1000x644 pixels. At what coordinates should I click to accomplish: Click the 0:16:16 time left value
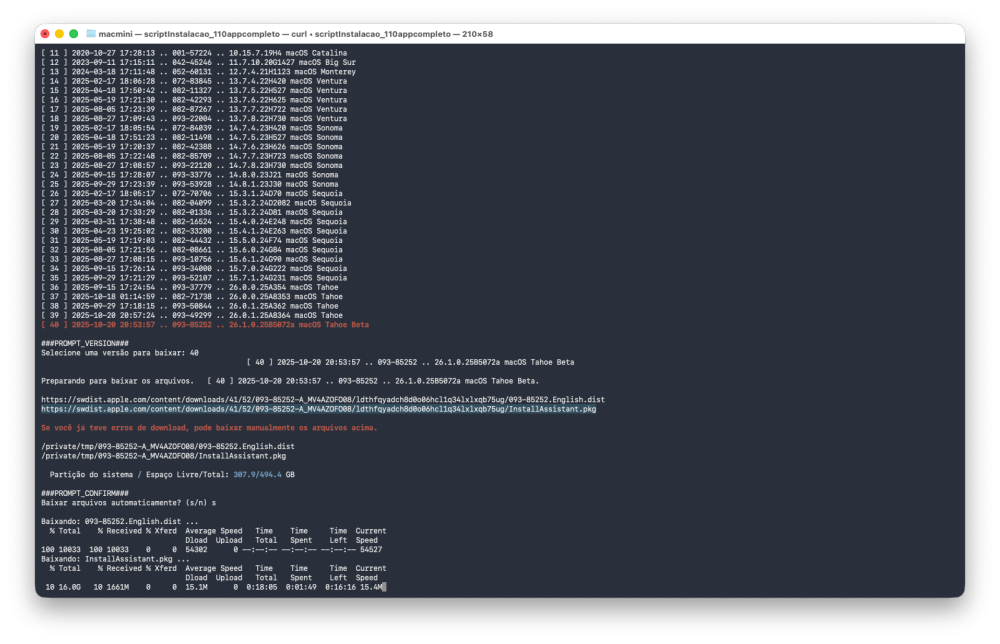pos(341,587)
